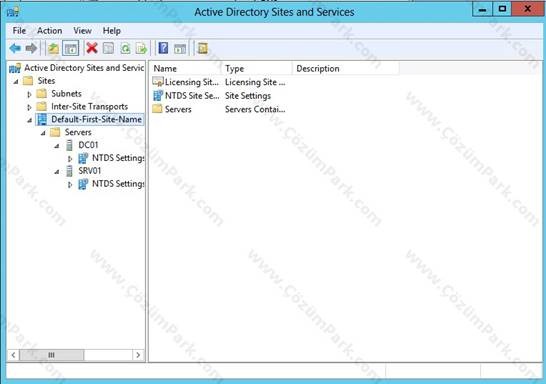Click the DC01 server icon in tree
Image resolution: width=546 pixels, height=384 pixels.
pos(70,145)
